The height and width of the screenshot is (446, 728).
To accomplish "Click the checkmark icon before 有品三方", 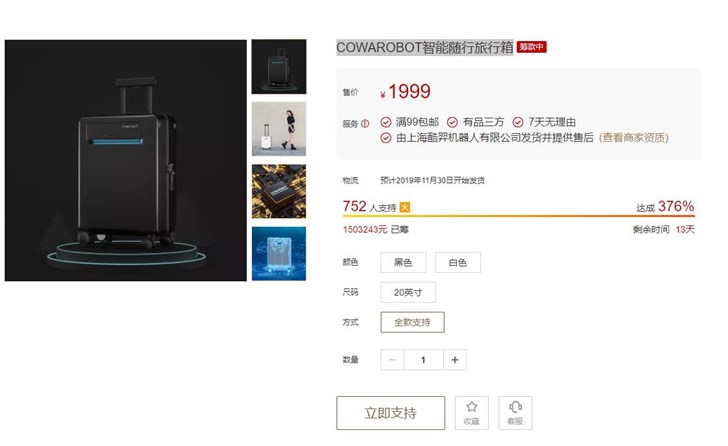I will click(452, 122).
